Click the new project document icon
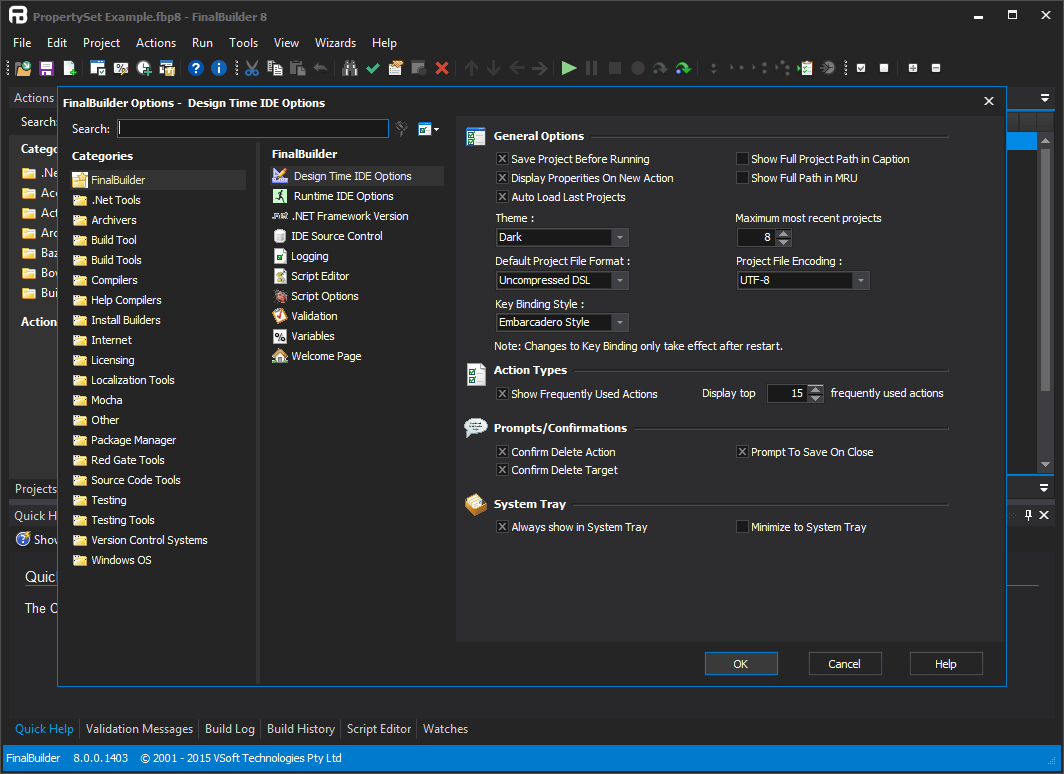Image resolution: width=1064 pixels, height=774 pixels. point(69,68)
